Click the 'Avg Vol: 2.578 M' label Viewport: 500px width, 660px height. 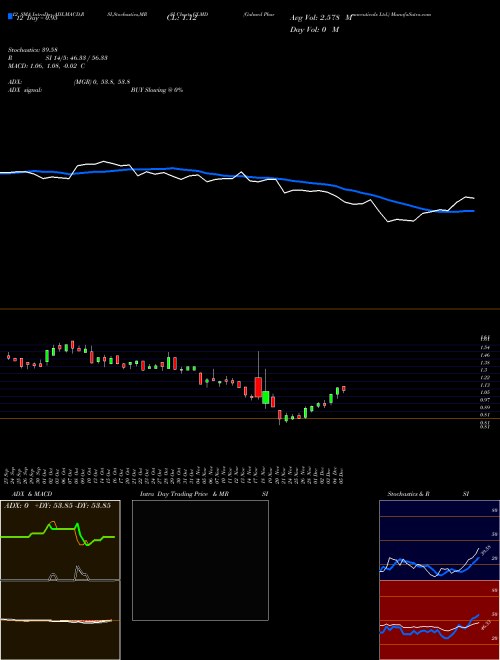[321, 18]
